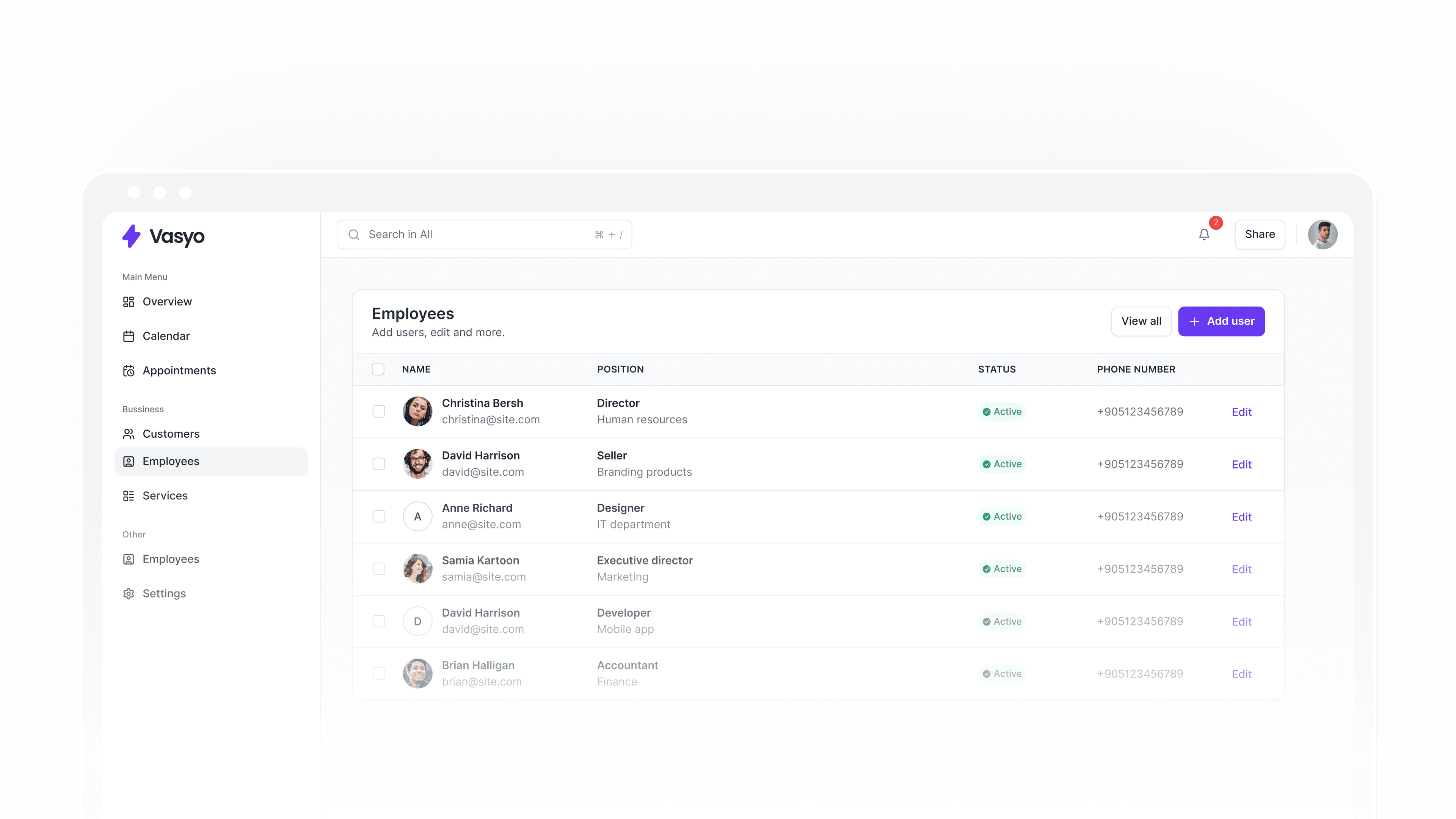Click the Add user button
The image size is (1456, 819).
(1221, 321)
